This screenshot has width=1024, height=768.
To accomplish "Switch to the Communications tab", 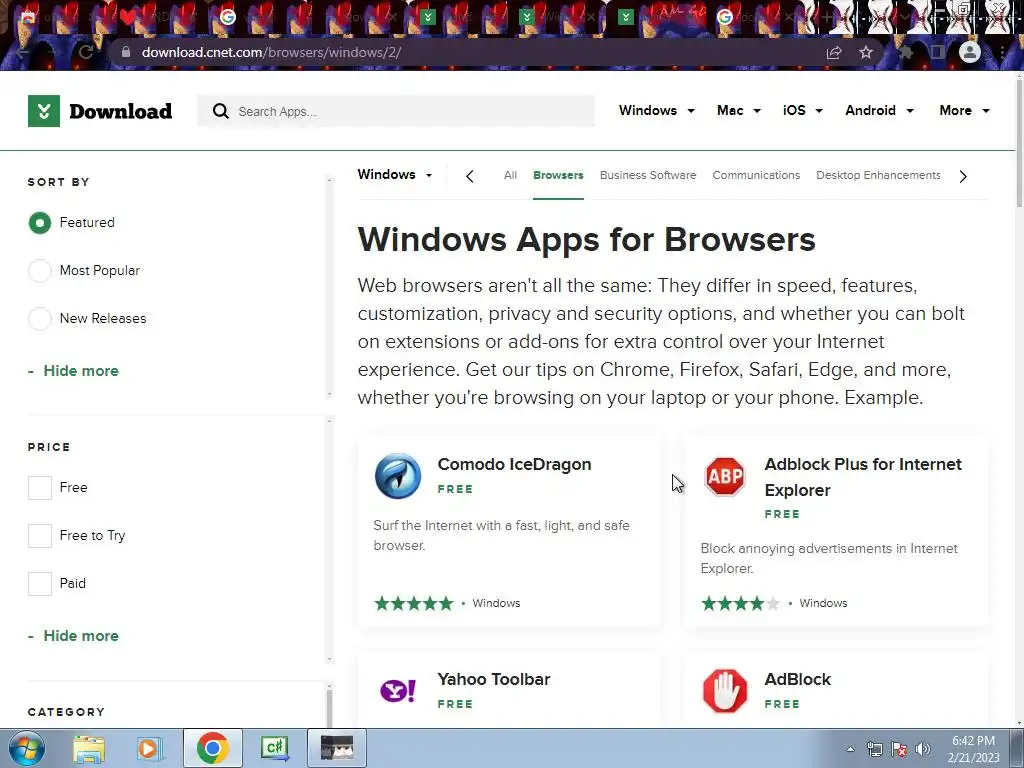I will click(x=756, y=175).
